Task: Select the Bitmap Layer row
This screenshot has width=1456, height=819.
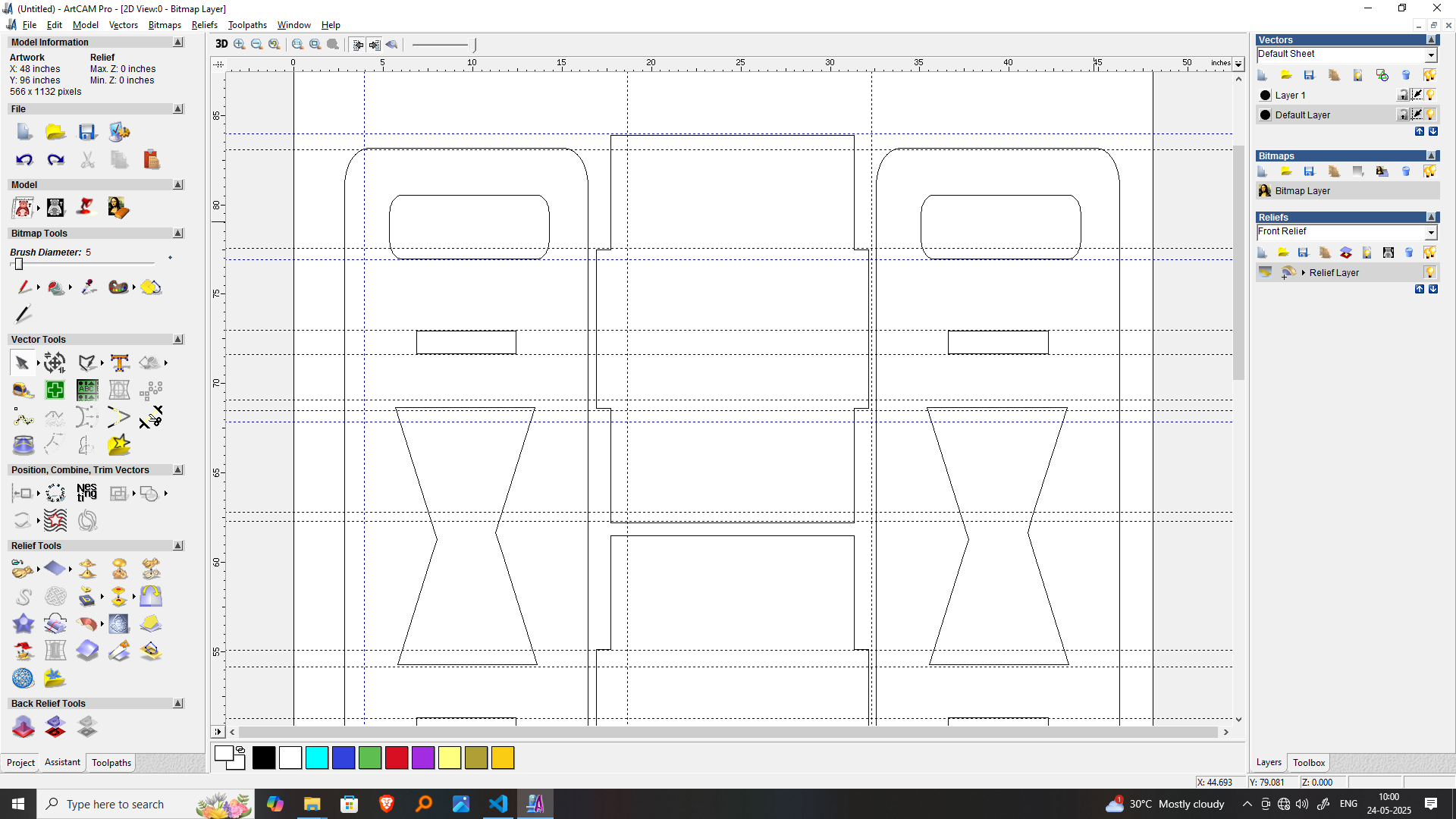Action: pyautogui.click(x=1347, y=191)
